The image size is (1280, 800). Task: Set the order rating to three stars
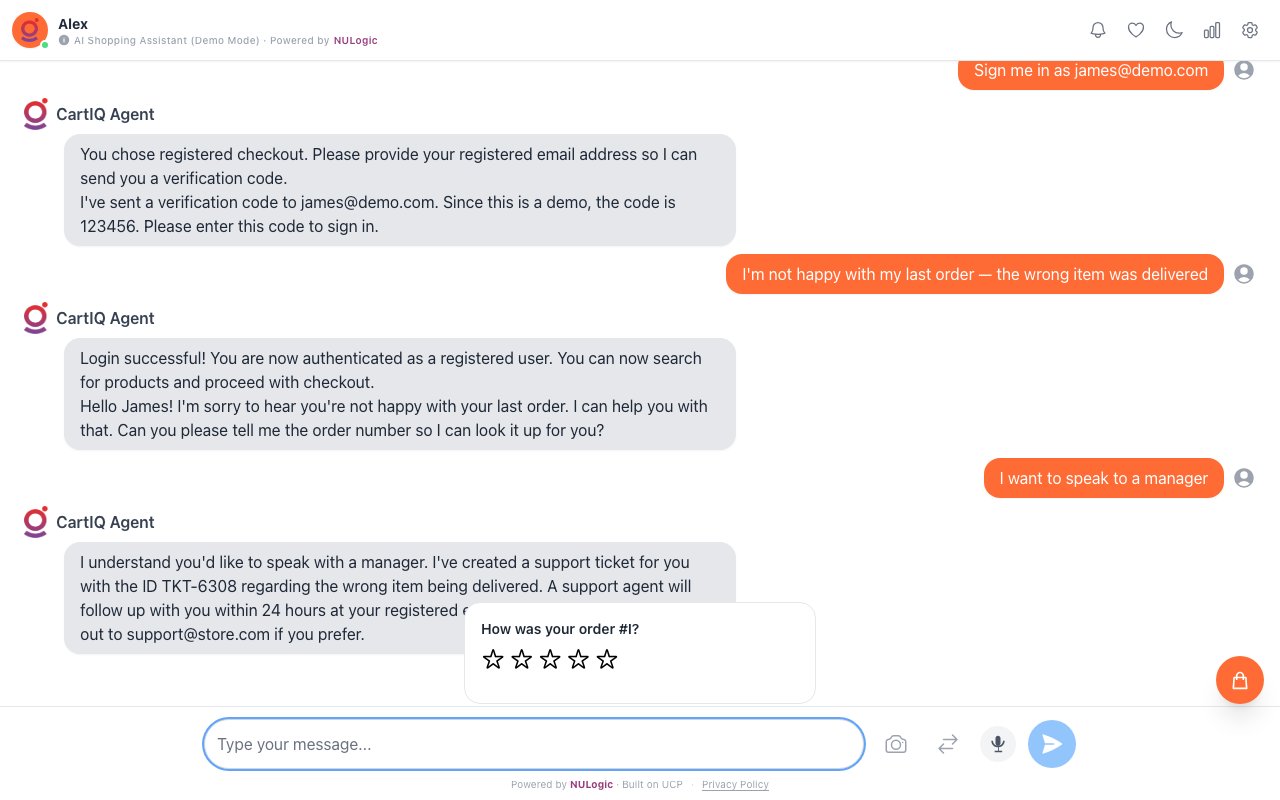point(550,659)
